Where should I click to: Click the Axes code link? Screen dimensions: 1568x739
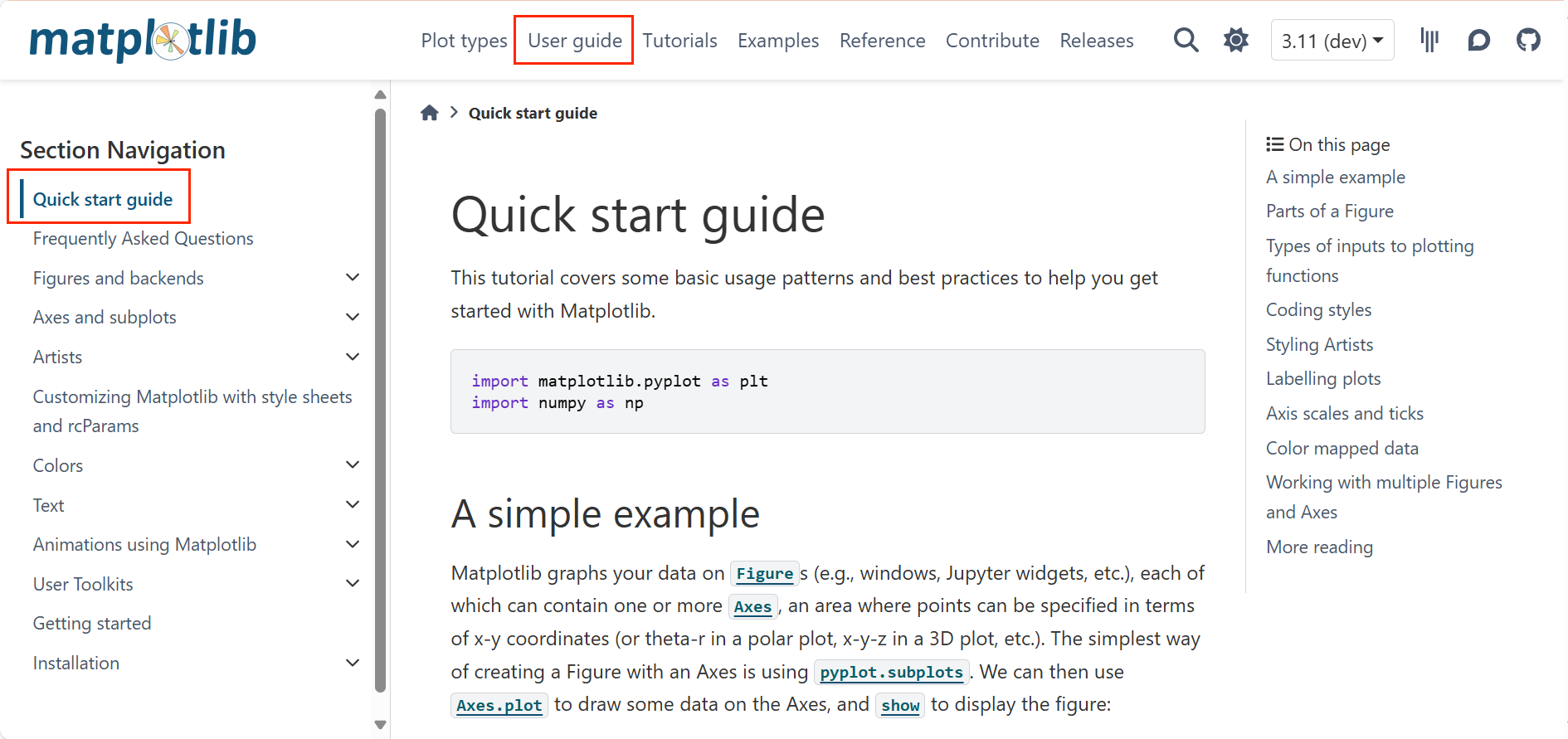tap(752, 606)
